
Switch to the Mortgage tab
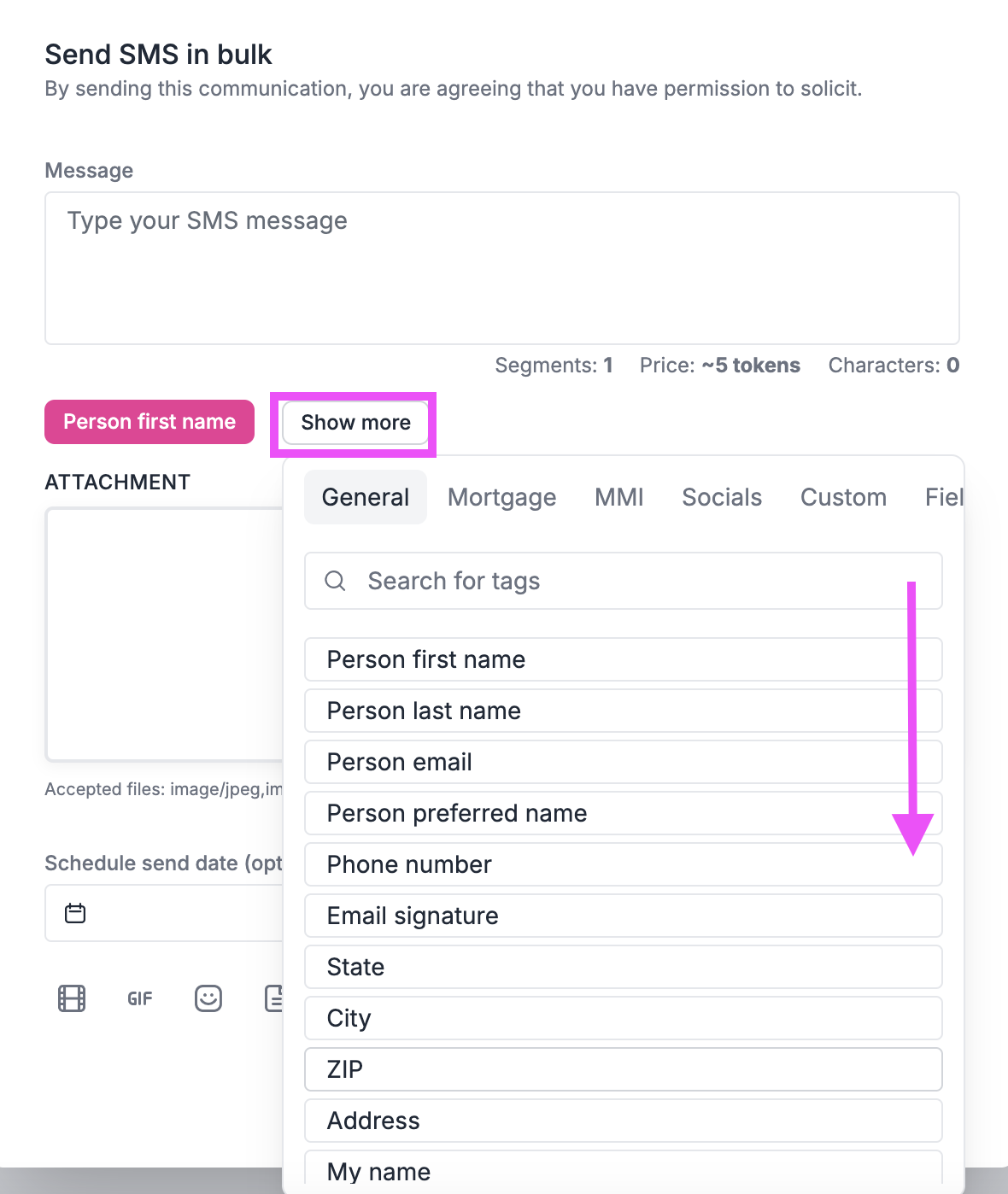pos(501,497)
